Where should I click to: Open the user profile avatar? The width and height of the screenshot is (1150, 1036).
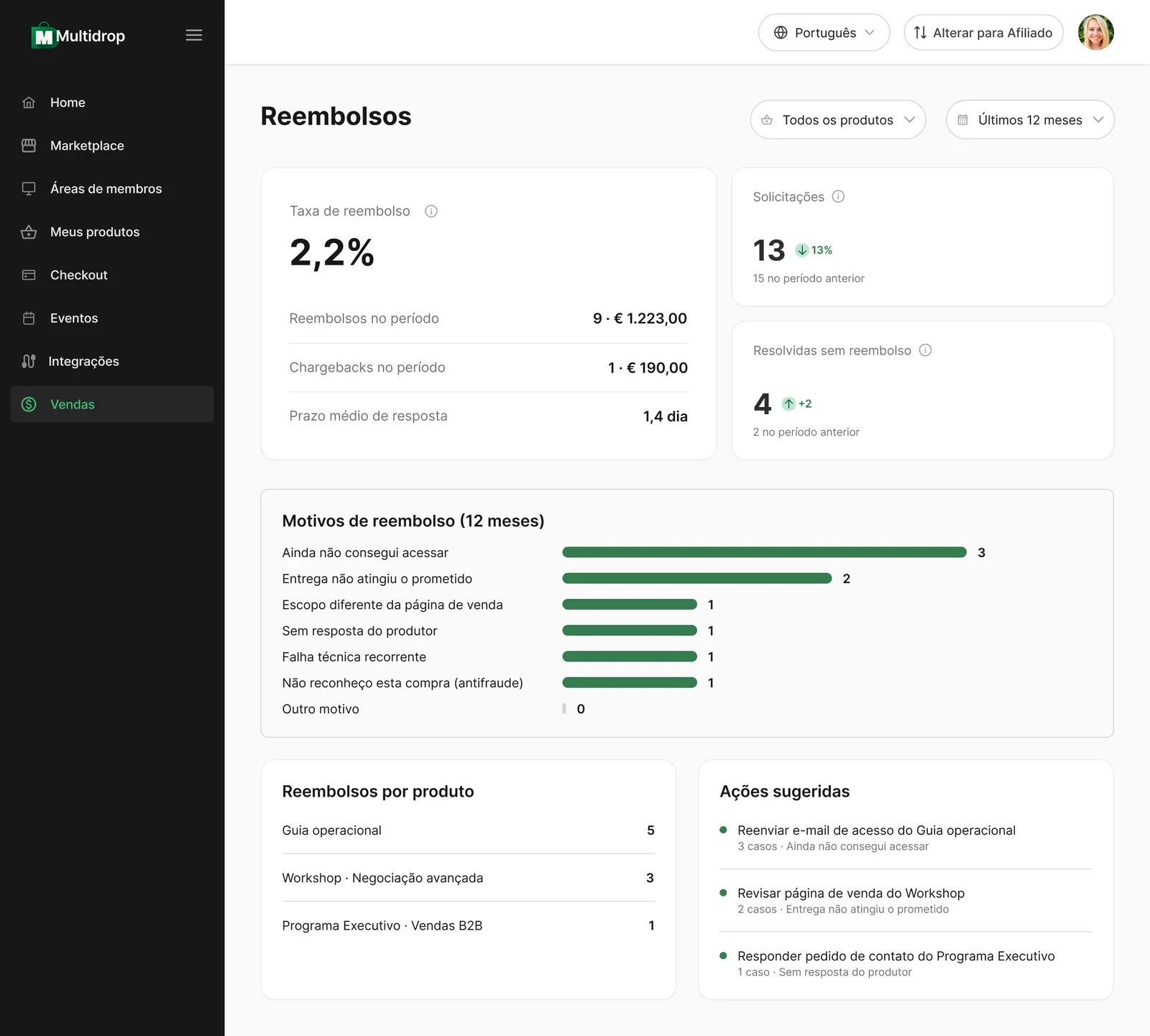pyautogui.click(x=1095, y=32)
